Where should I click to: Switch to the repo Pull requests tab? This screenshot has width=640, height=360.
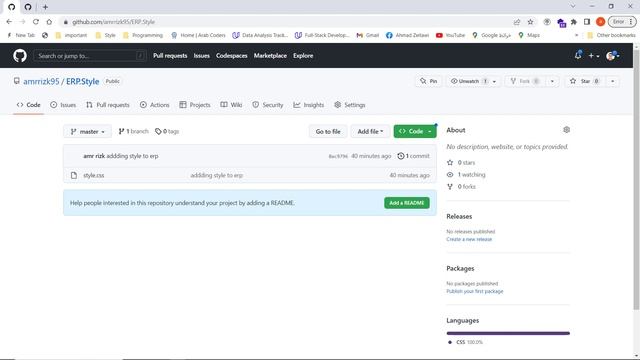click(108, 105)
